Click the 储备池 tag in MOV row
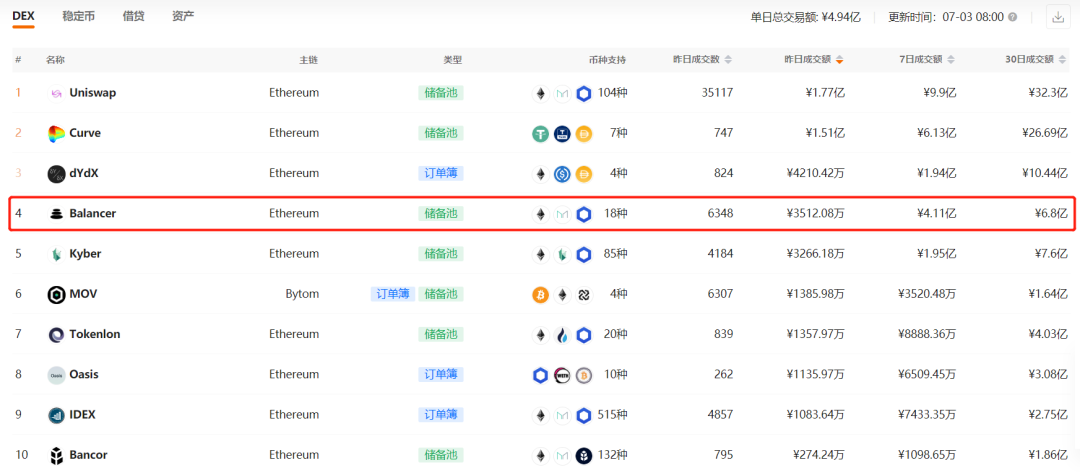The width and height of the screenshot is (1080, 473). pyautogui.click(x=441, y=294)
